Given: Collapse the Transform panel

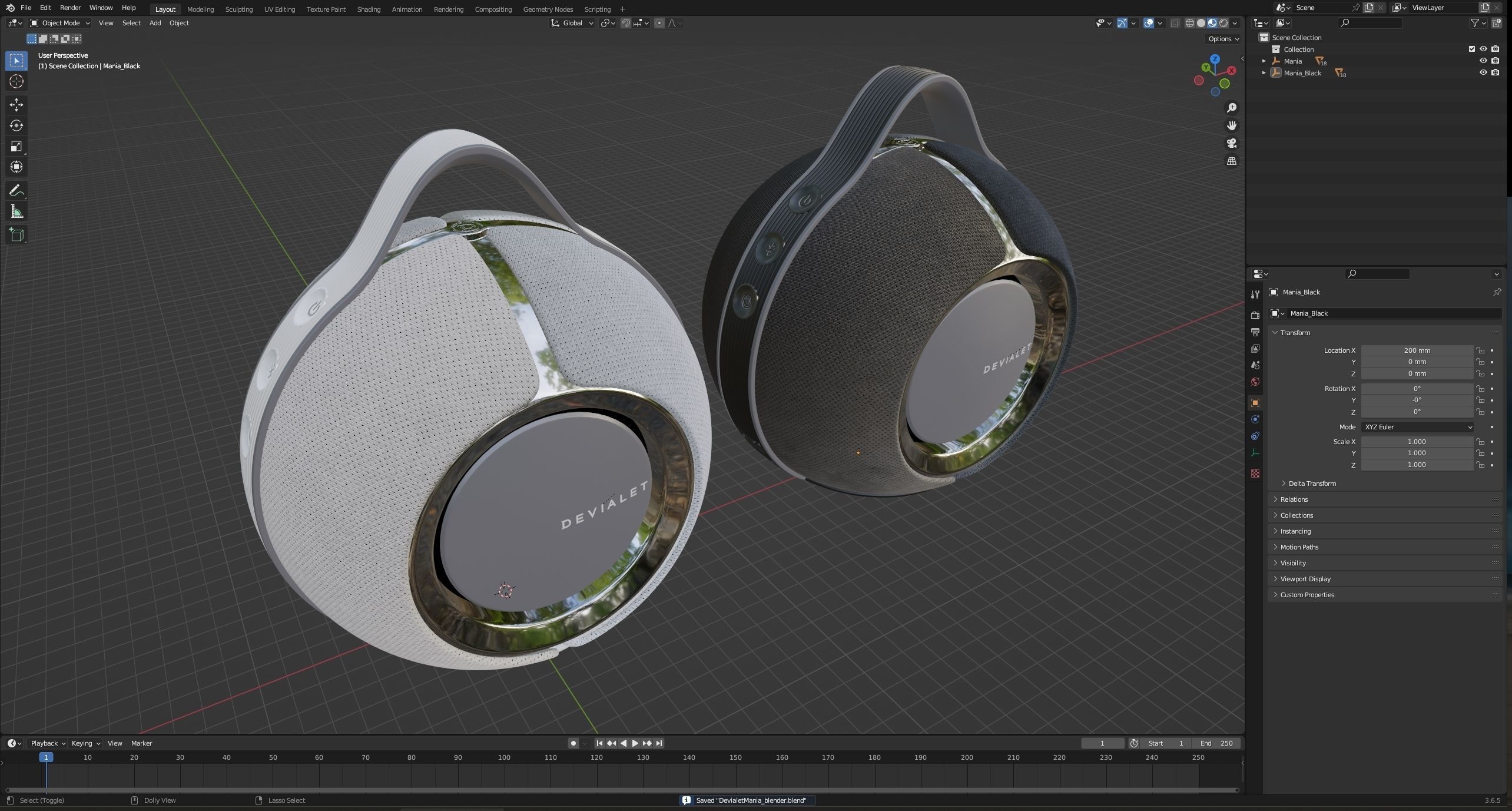Looking at the screenshot, I should point(1294,333).
